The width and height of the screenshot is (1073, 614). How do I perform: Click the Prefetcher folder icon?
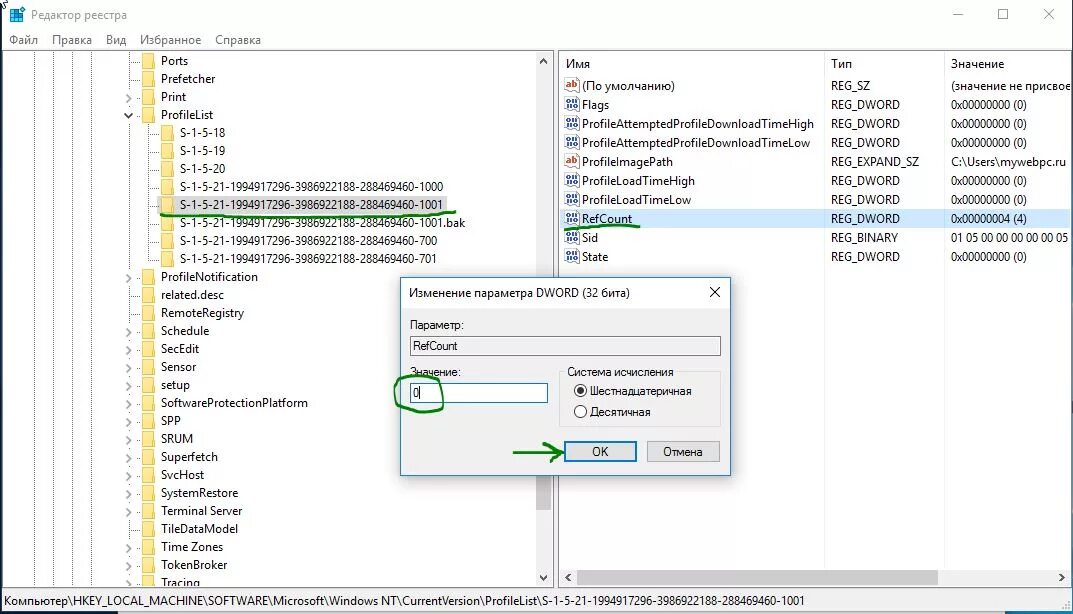pos(148,79)
